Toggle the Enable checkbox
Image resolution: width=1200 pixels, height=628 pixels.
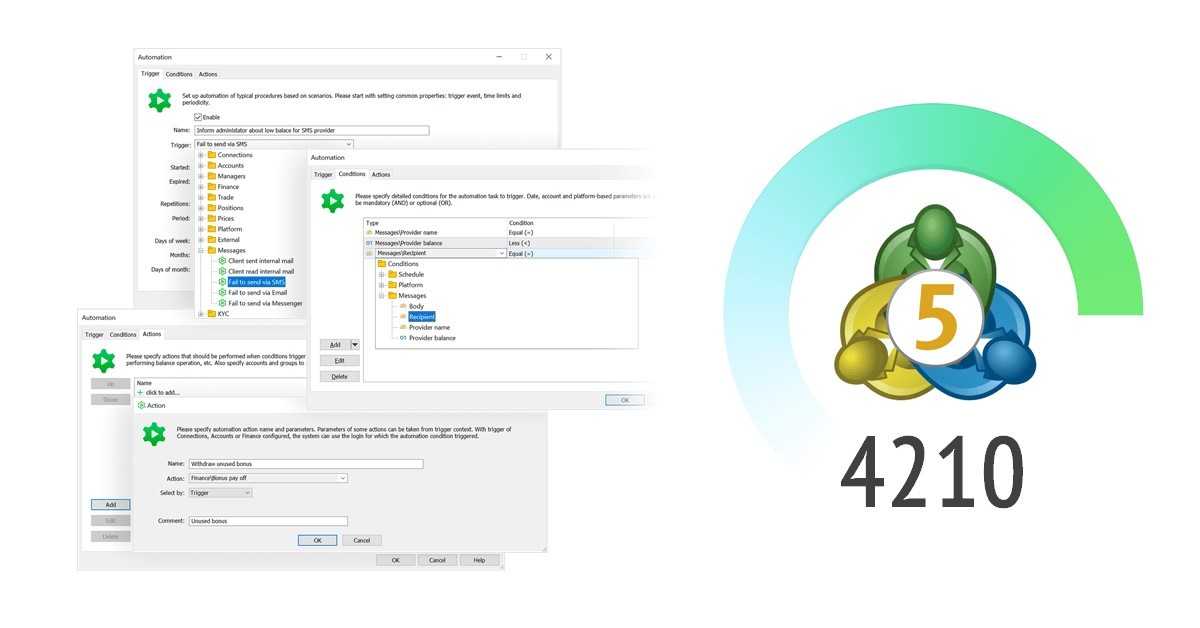click(198, 117)
